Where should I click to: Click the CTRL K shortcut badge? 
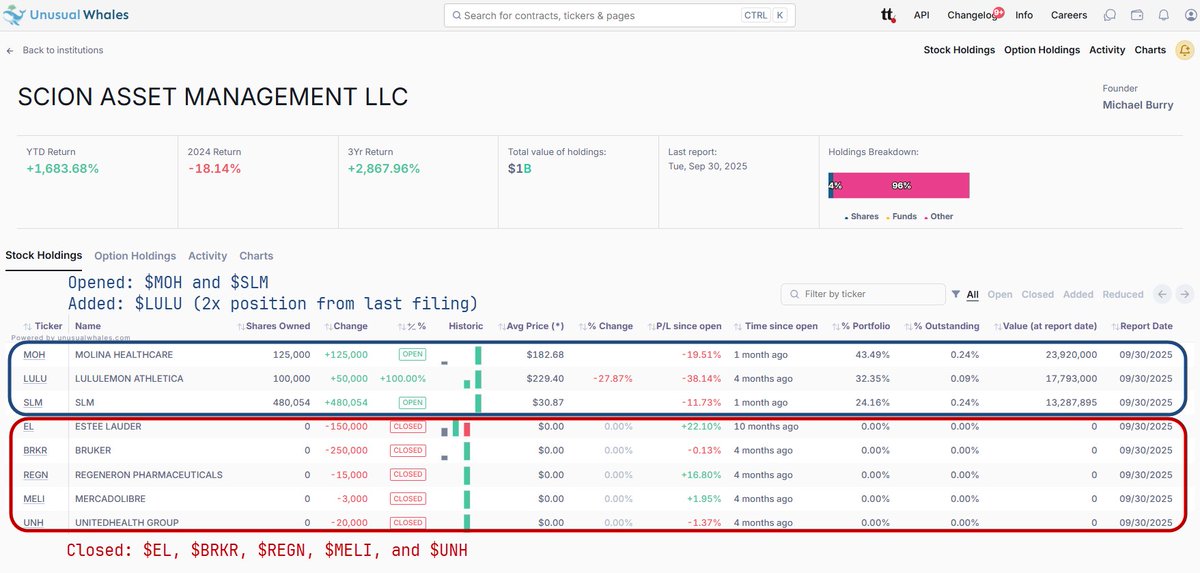pos(764,15)
